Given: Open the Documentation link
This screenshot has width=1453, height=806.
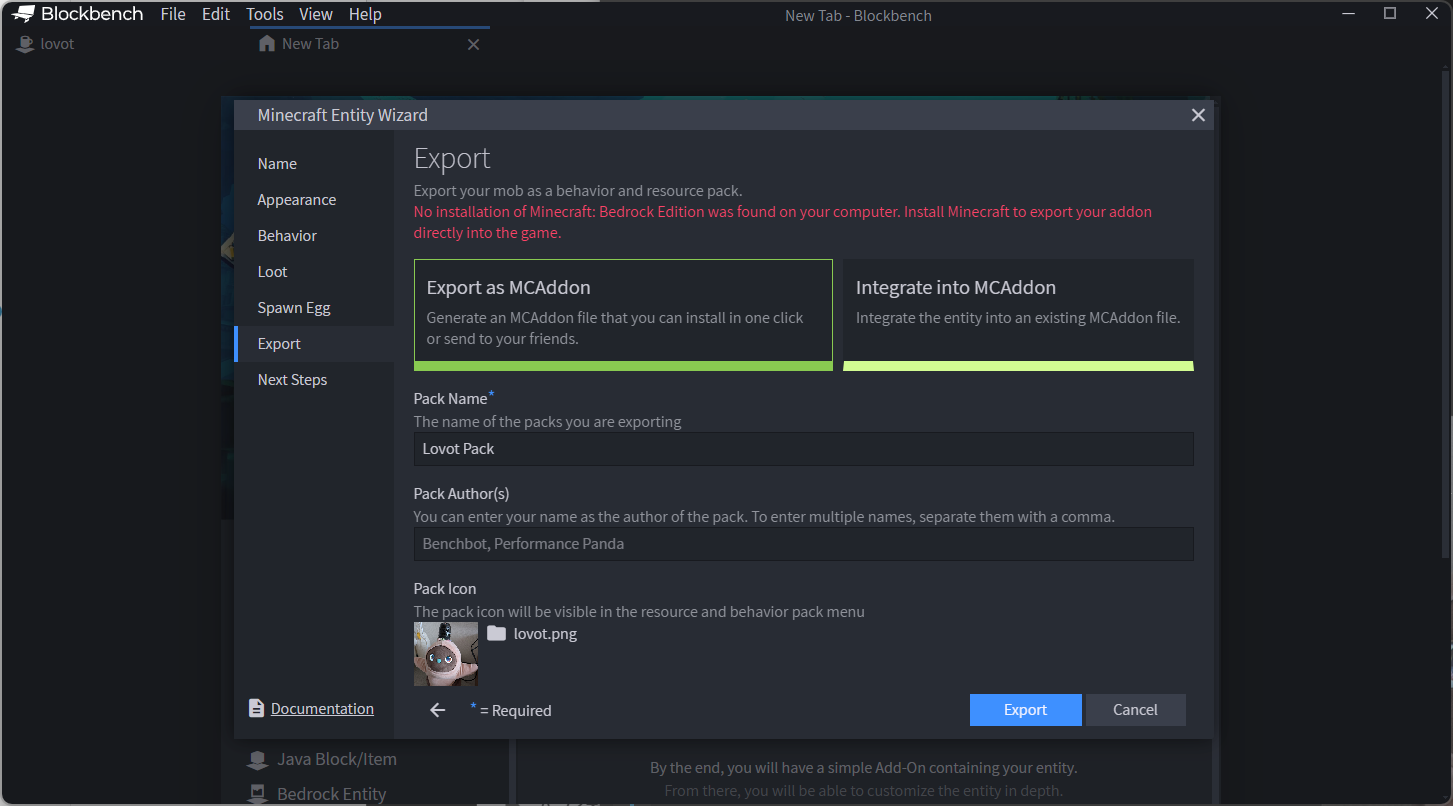Looking at the screenshot, I should pyautogui.click(x=322, y=708).
